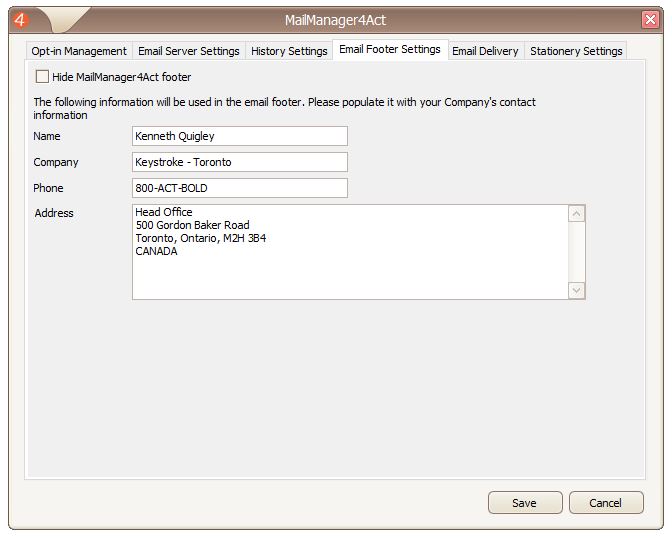672x538 pixels.
Task: Tick the Hide MailManager4Act footer checkbox
Action: tap(42, 77)
